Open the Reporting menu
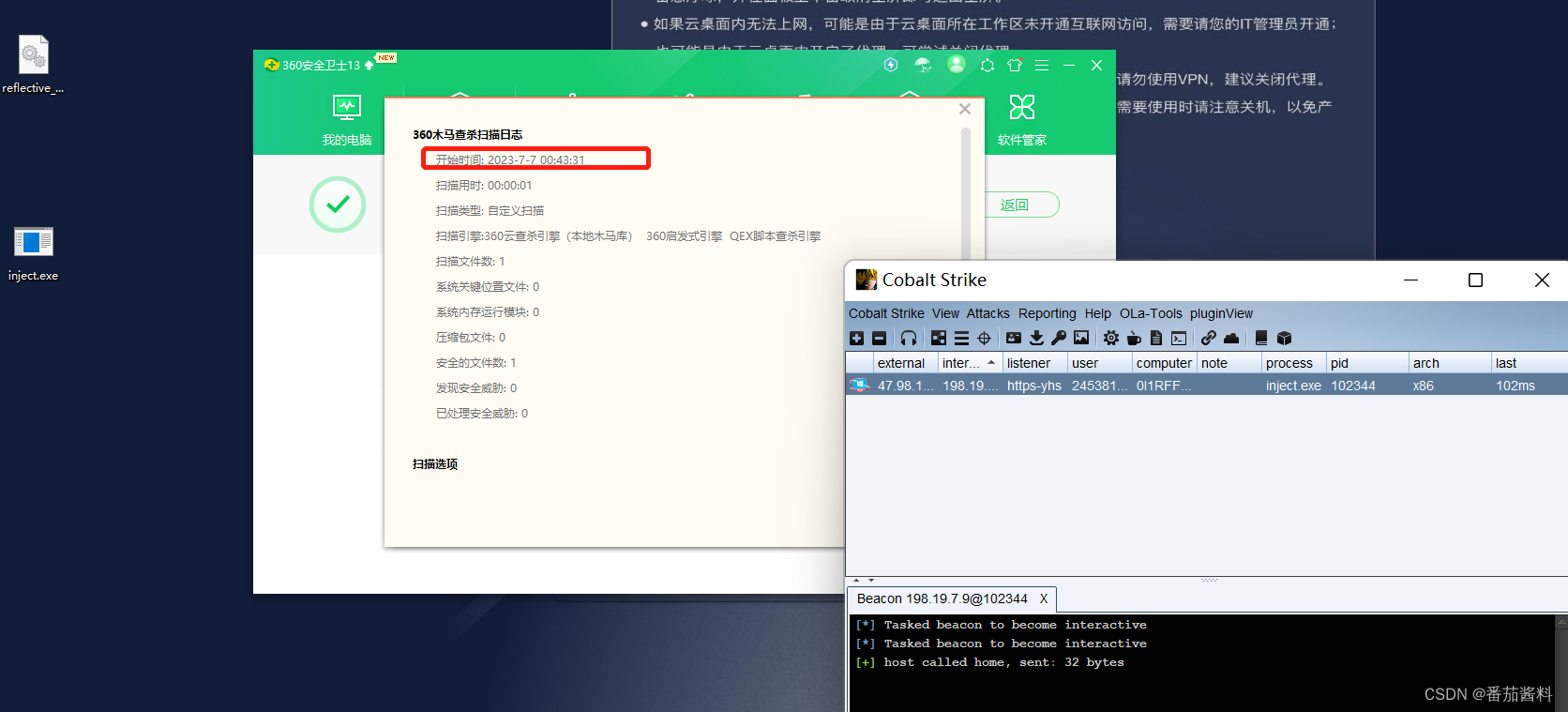 [1048, 313]
